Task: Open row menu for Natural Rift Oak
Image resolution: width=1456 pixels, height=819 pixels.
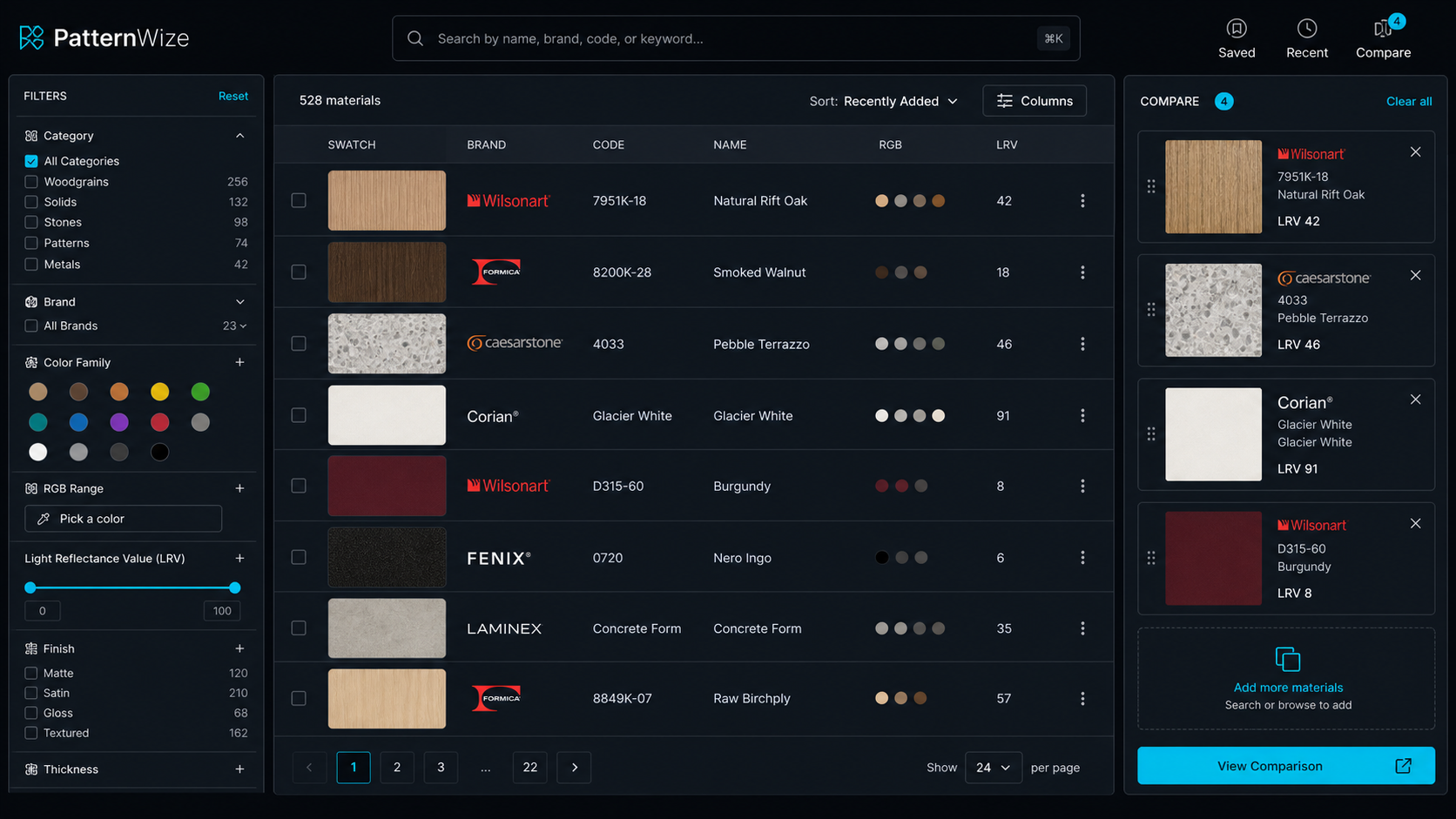Action: click(x=1082, y=201)
